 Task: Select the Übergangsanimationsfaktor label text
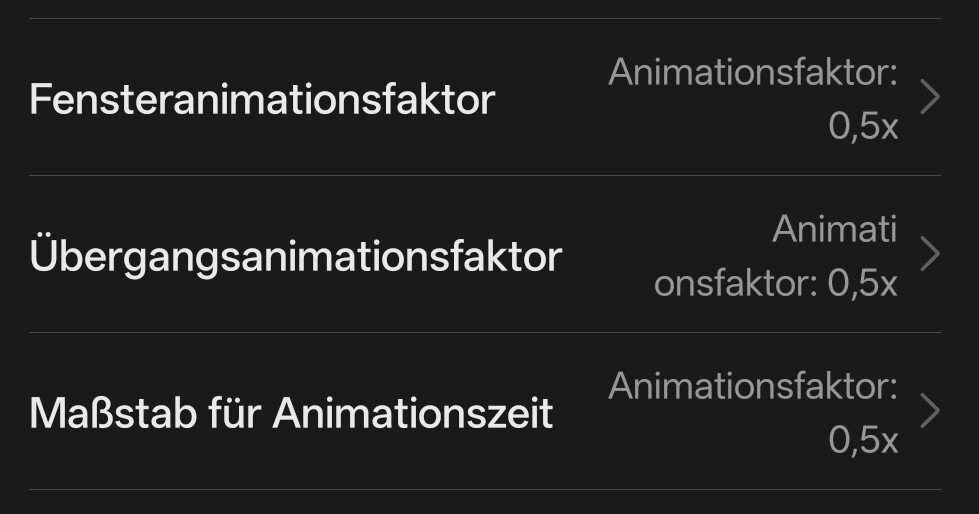coord(295,257)
